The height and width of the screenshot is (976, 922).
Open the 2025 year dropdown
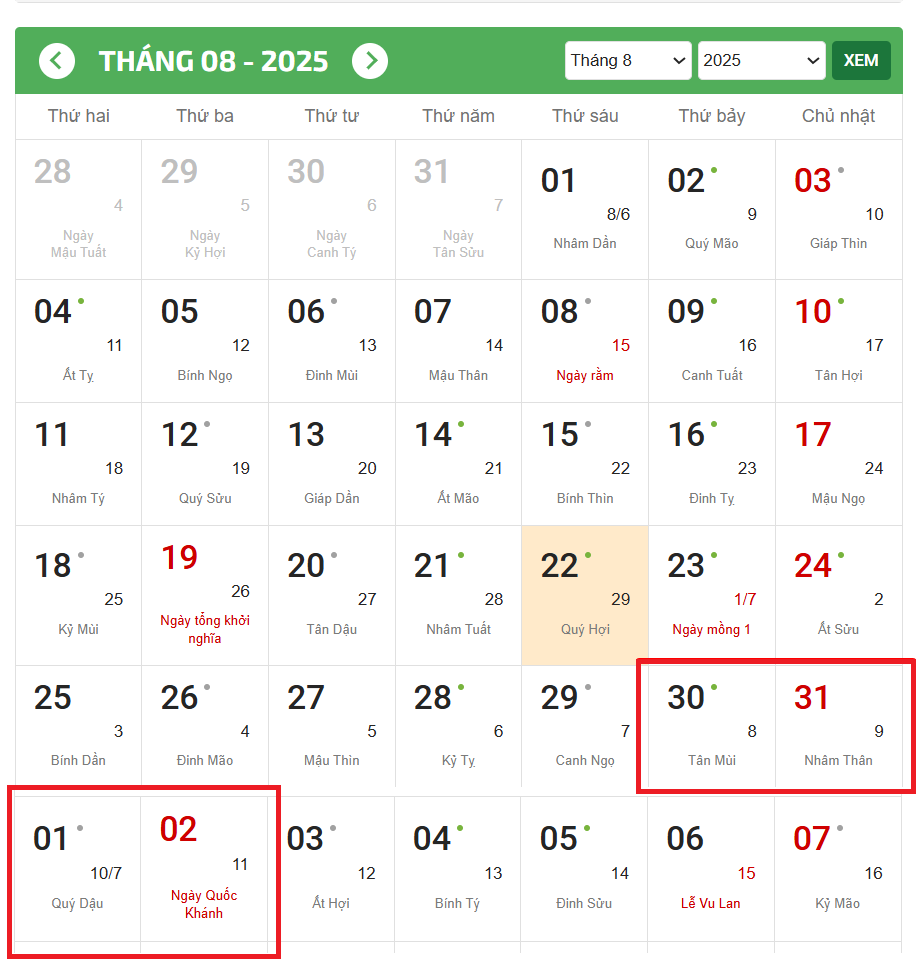pyautogui.click(x=761, y=60)
